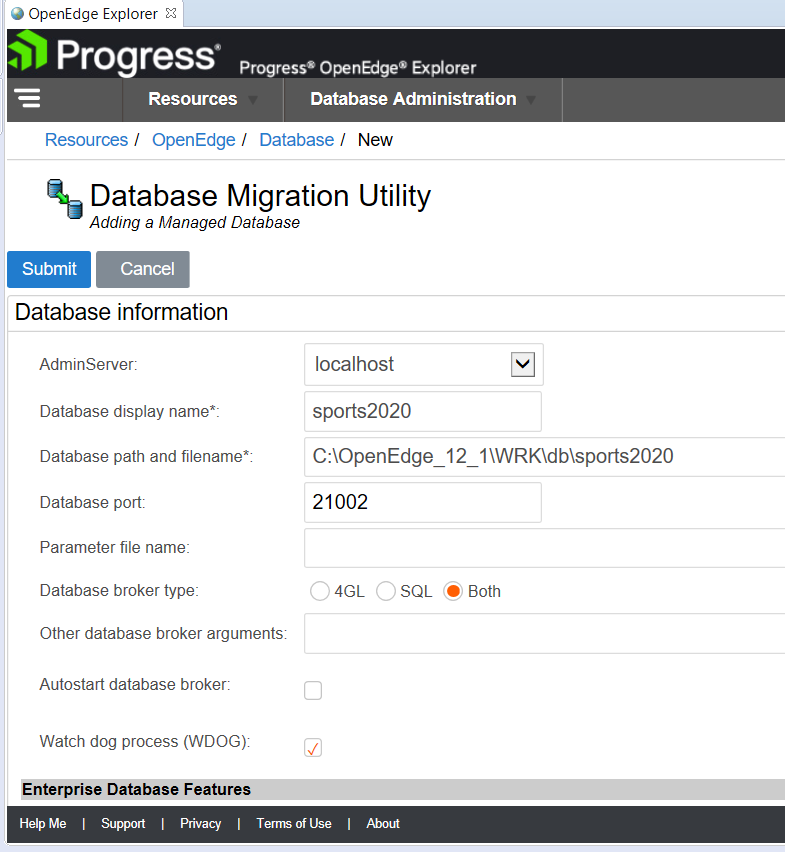Go to OpenEdge breadcrumb link
785x852 pixels.
point(193,140)
